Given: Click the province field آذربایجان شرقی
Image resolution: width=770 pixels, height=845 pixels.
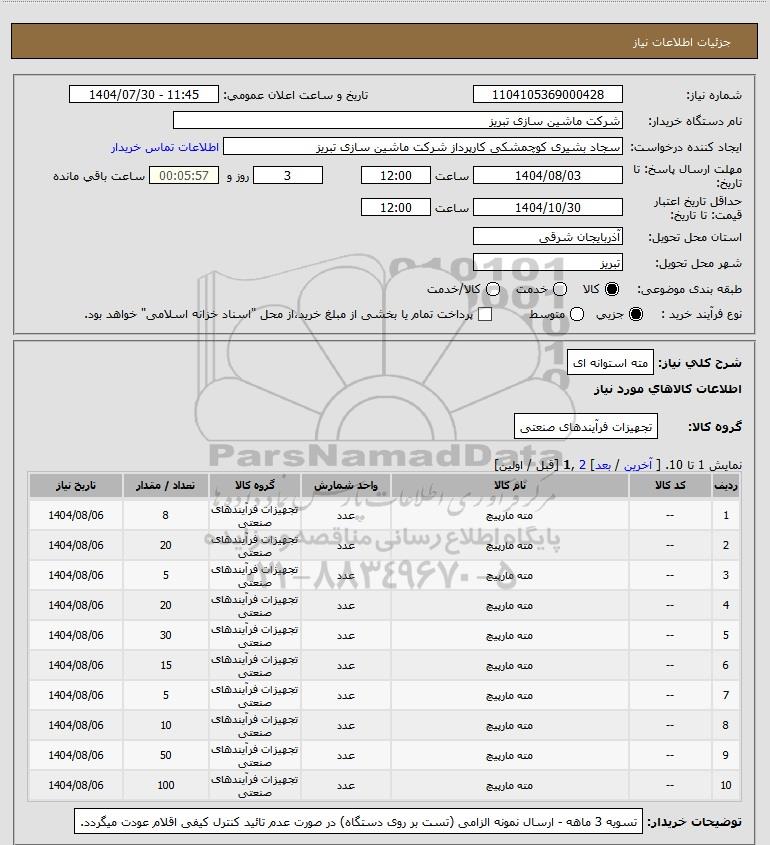Looking at the screenshot, I should point(547,237).
